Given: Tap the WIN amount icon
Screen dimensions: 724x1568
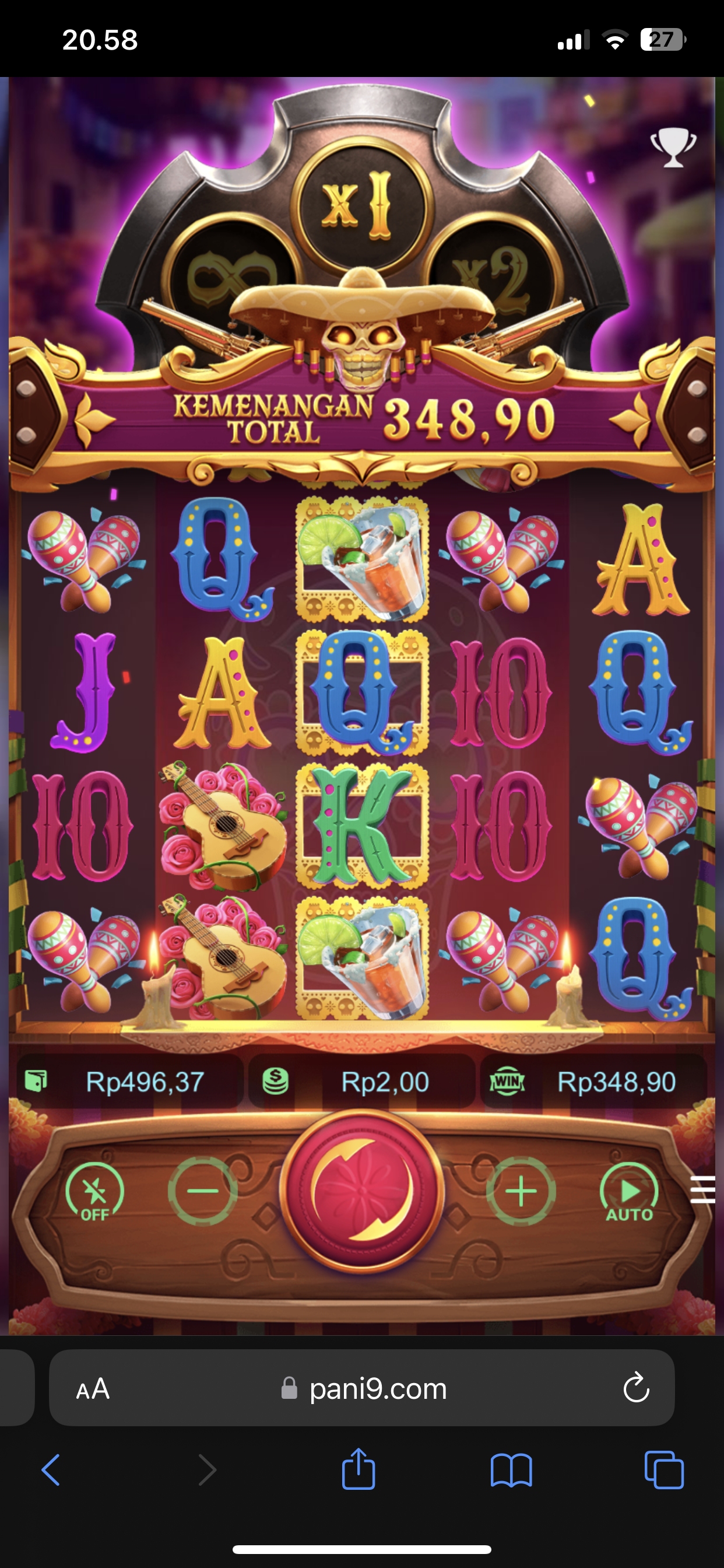Looking at the screenshot, I should 507,1081.
